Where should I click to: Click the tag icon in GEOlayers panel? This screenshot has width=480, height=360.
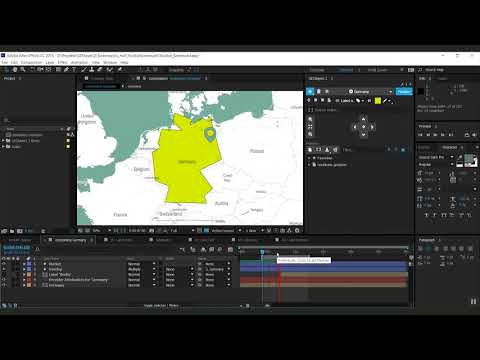click(358, 100)
